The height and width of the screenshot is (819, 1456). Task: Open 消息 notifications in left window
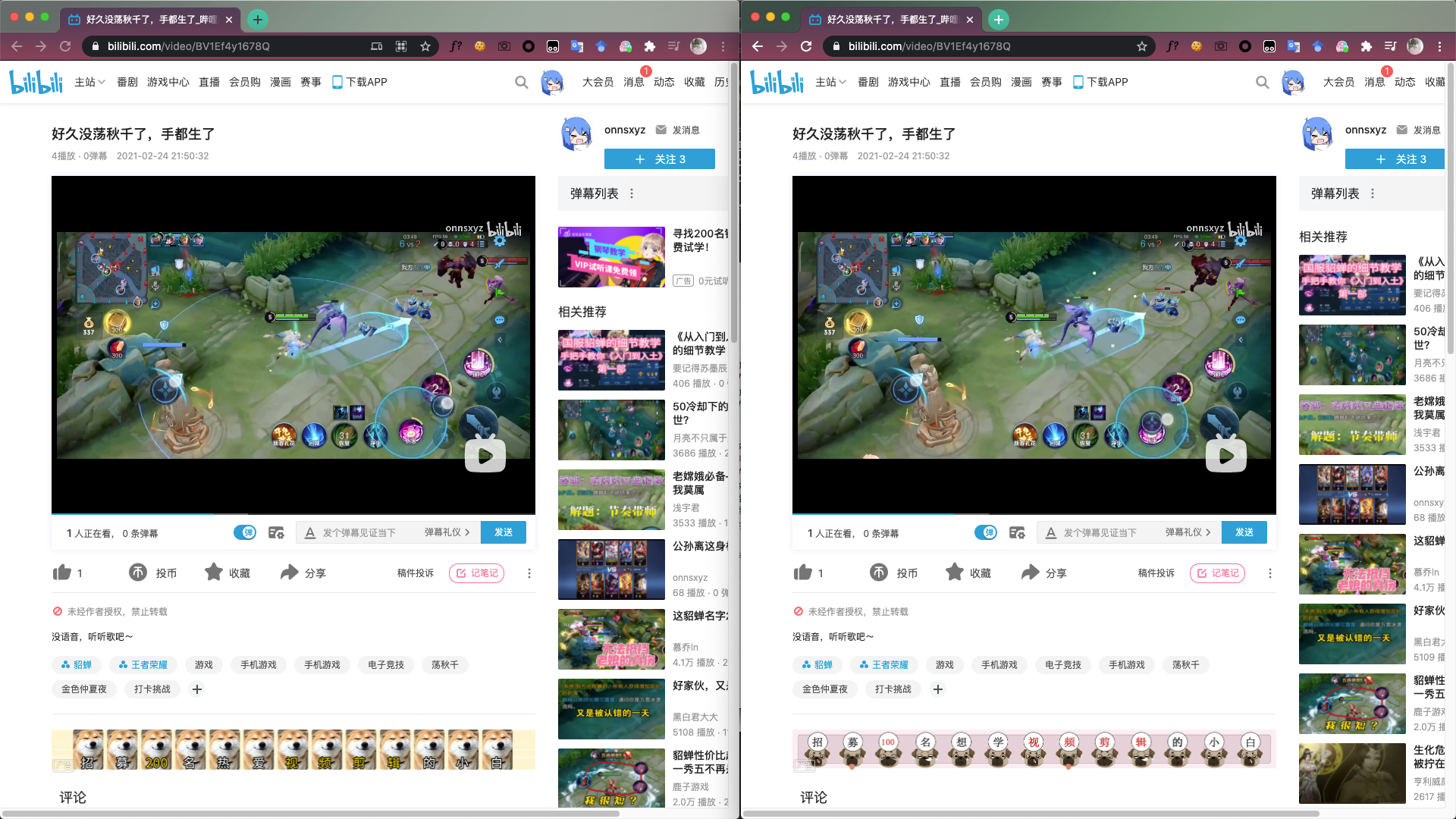634,82
